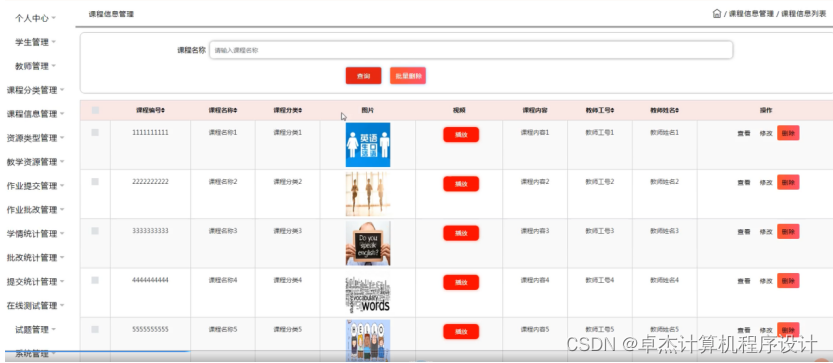Click the 课程名称 search input field
The image size is (833, 363).
[x=471, y=50]
